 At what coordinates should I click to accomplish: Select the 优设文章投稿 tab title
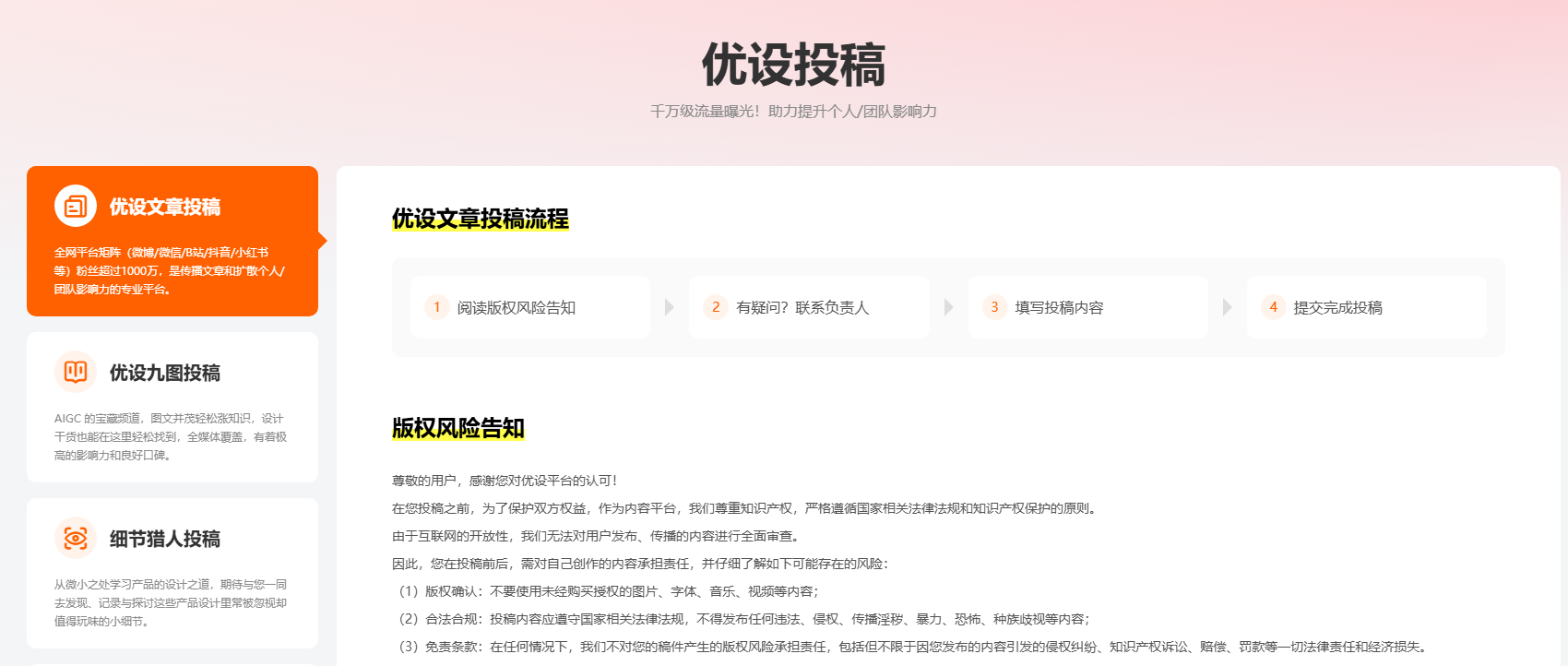tap(165, 207)
